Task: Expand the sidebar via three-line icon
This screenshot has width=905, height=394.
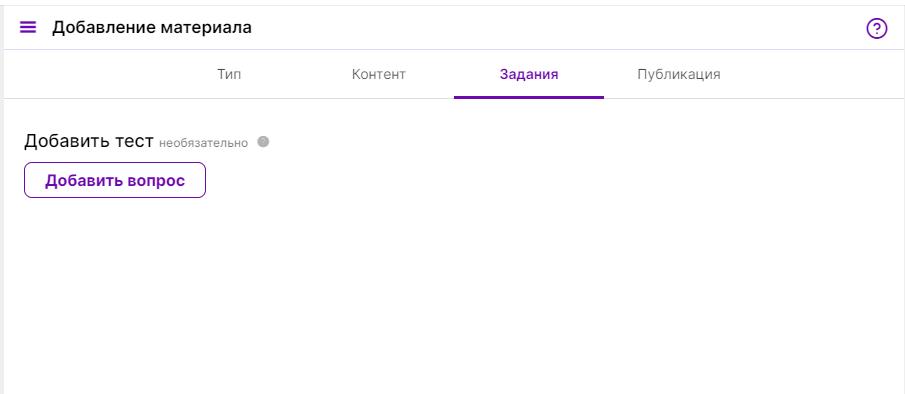Action: 28,27
